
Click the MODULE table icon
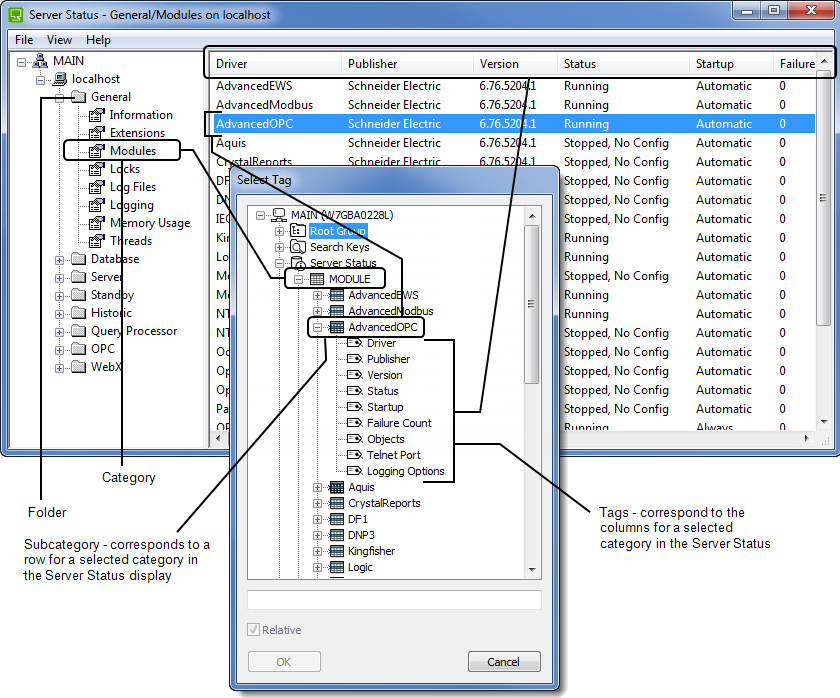point(316,279)
